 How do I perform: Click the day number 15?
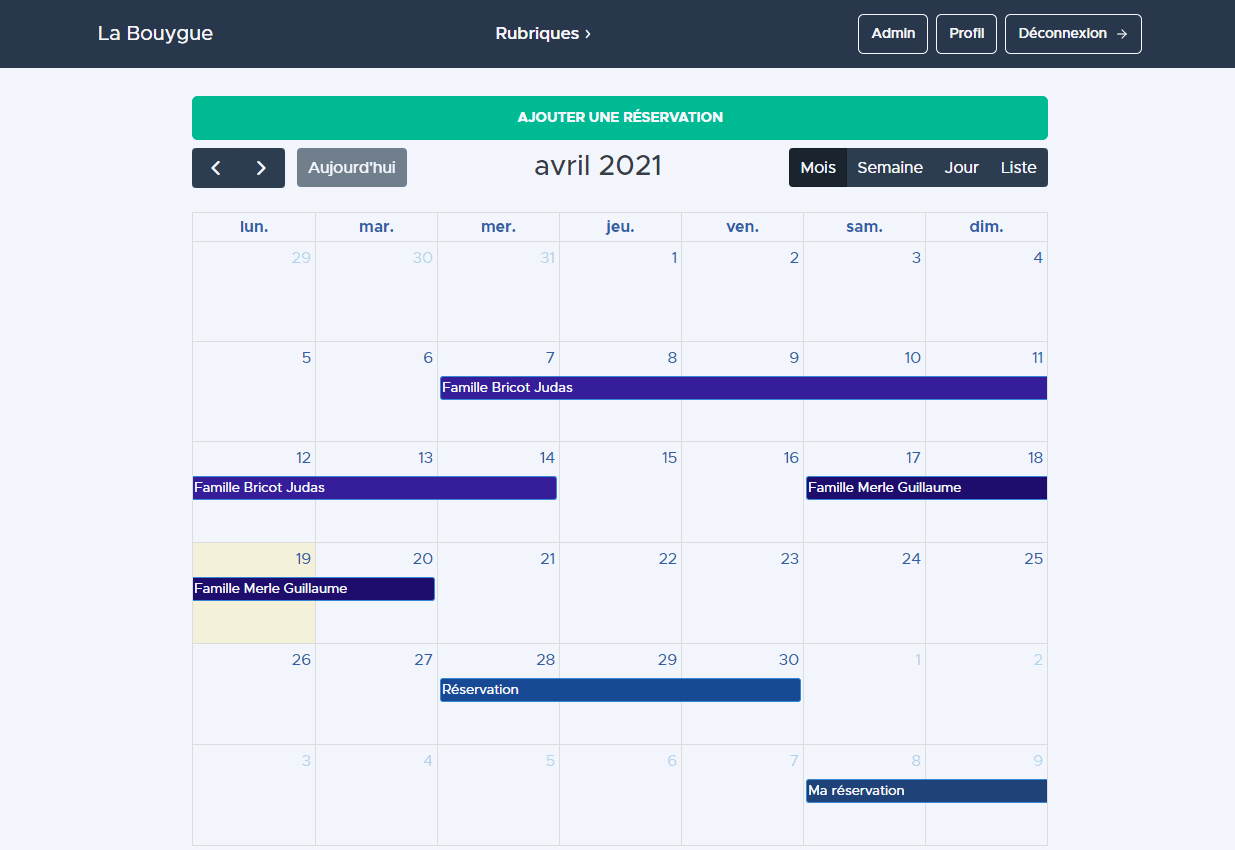[669, 458]
